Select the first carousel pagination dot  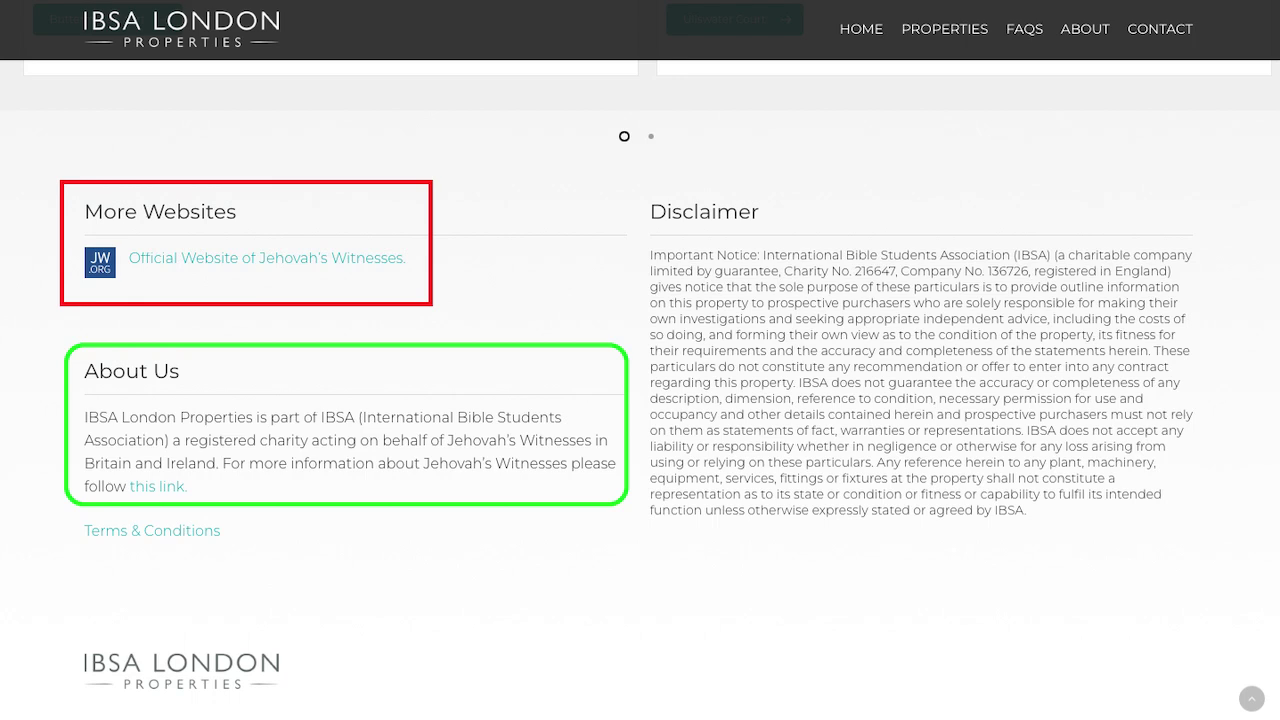[x=624, y=136]
